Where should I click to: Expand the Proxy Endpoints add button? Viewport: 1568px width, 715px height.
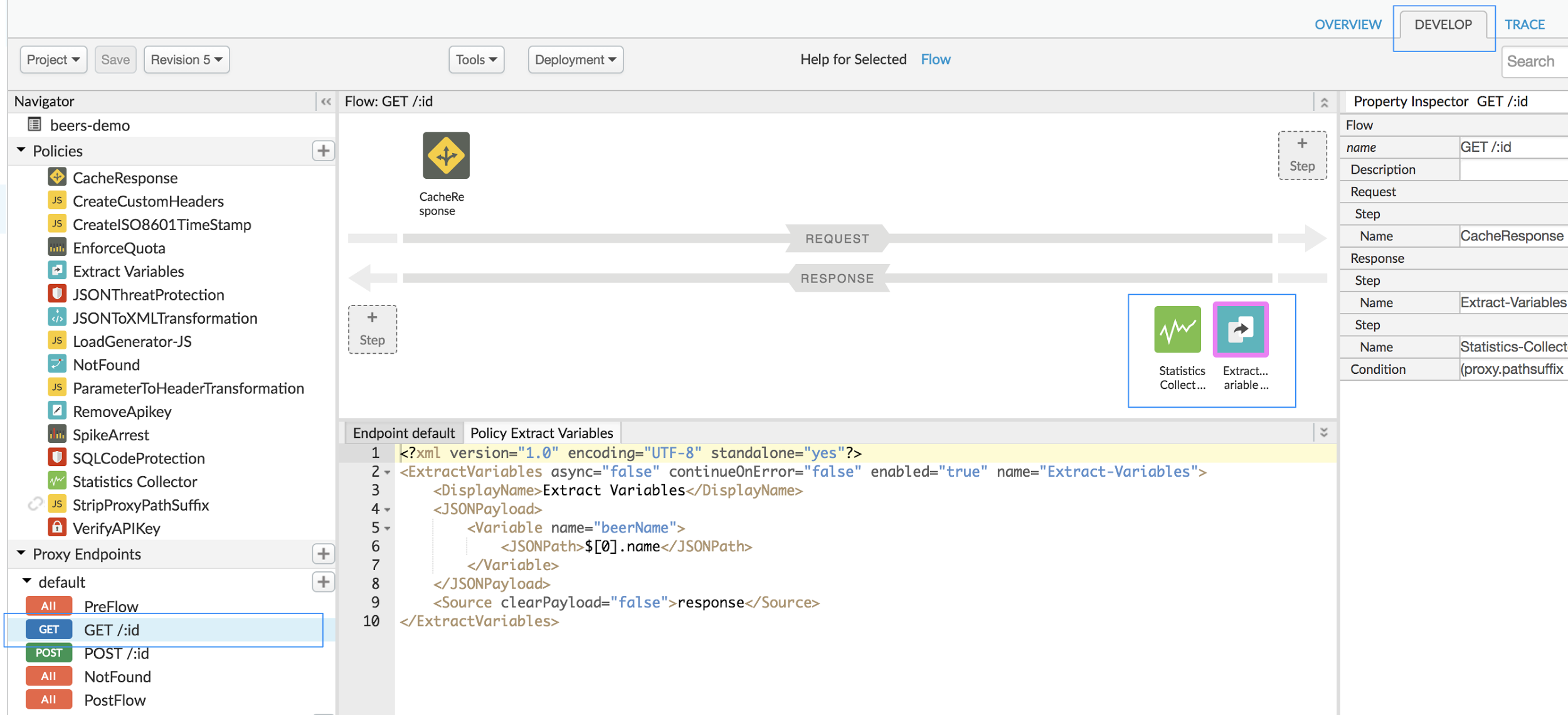point(323,552)
